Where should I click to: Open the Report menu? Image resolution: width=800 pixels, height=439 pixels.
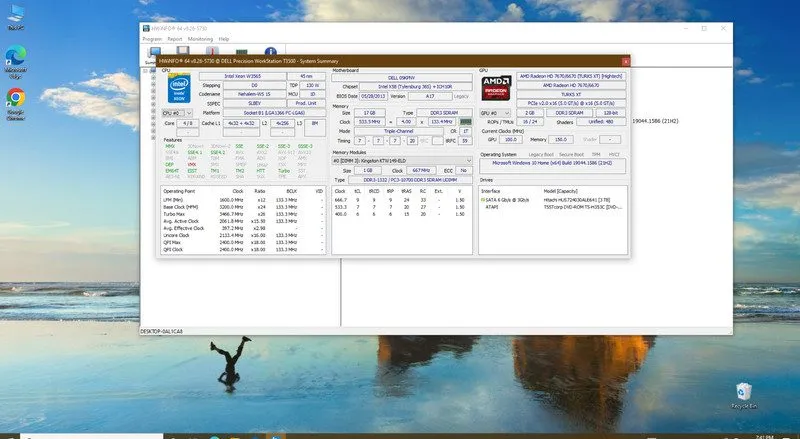point(174,39)
